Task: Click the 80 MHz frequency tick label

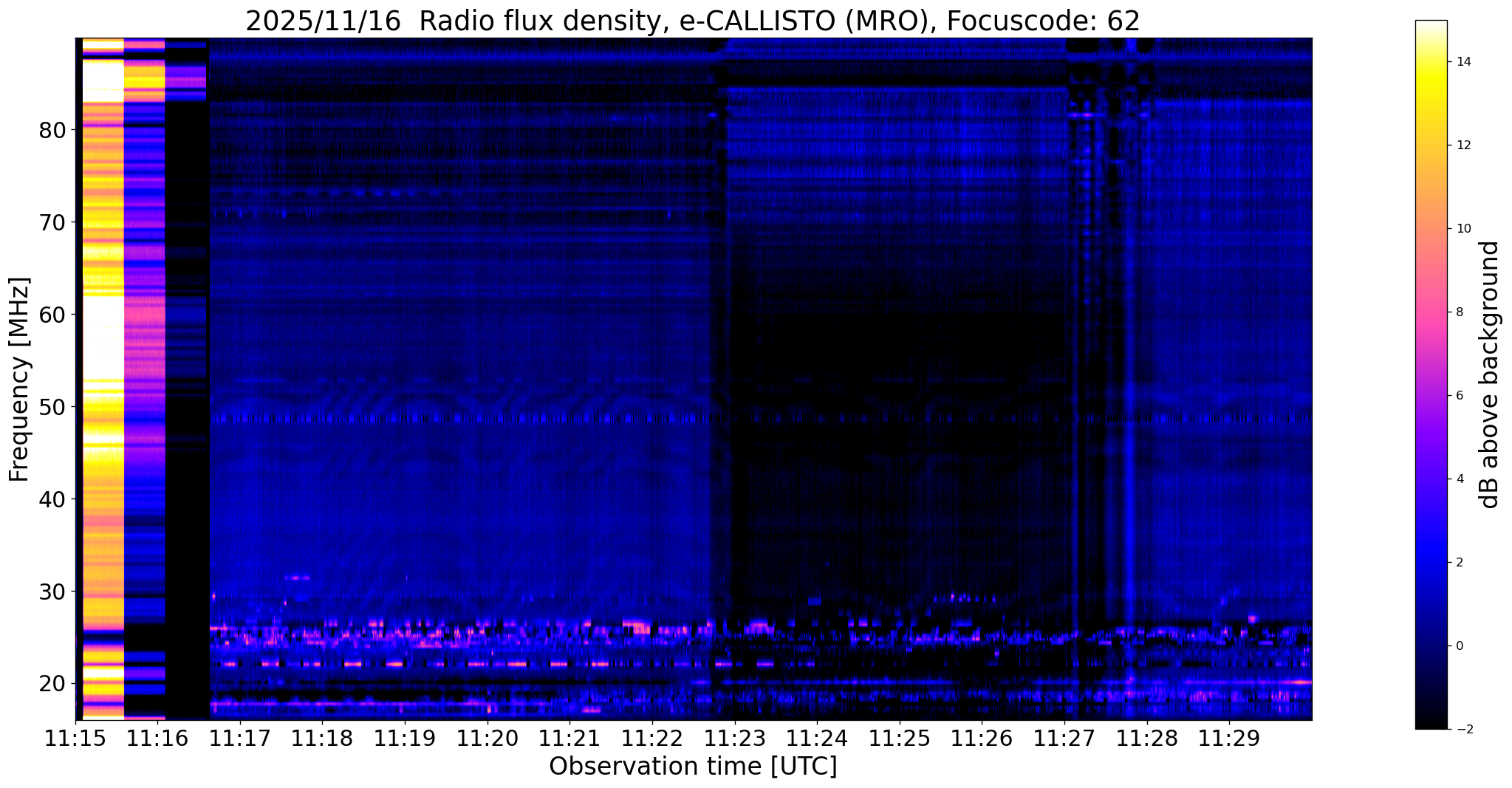Action: coord(52,130)
